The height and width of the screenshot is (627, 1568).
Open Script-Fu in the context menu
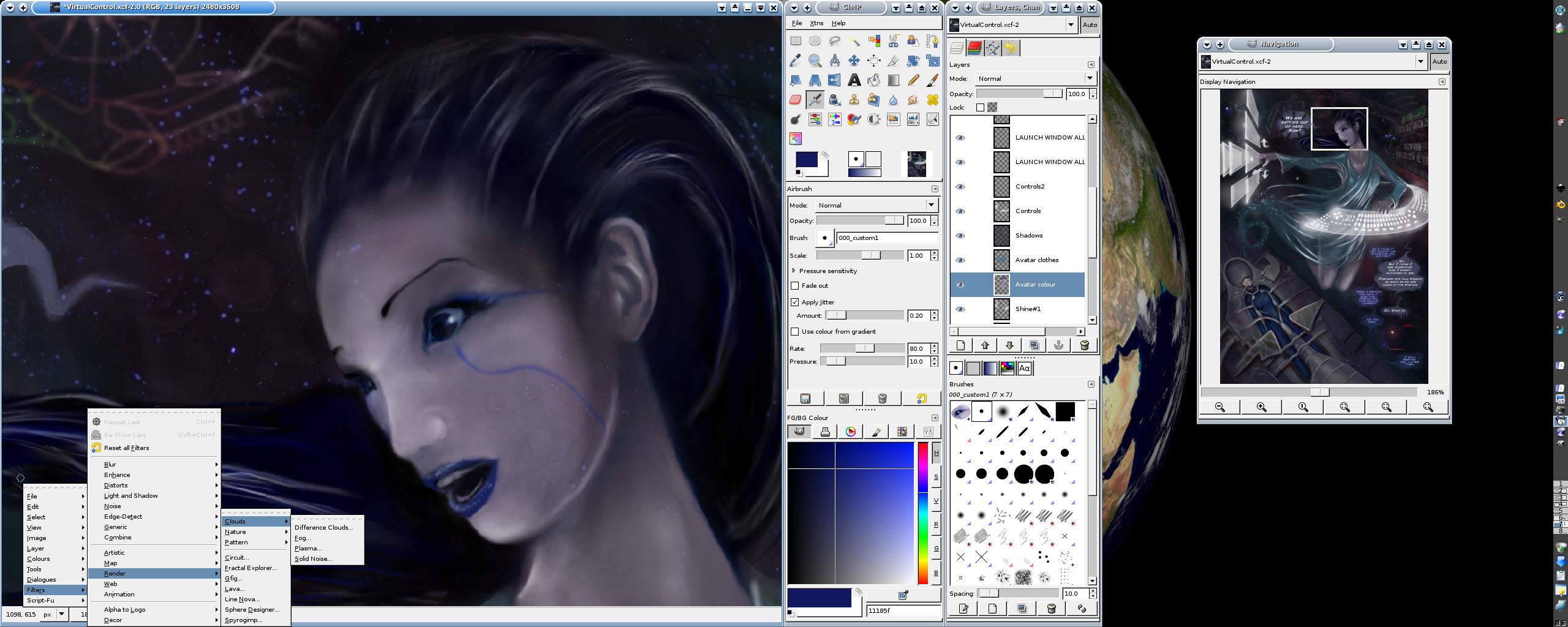point(55,601)
